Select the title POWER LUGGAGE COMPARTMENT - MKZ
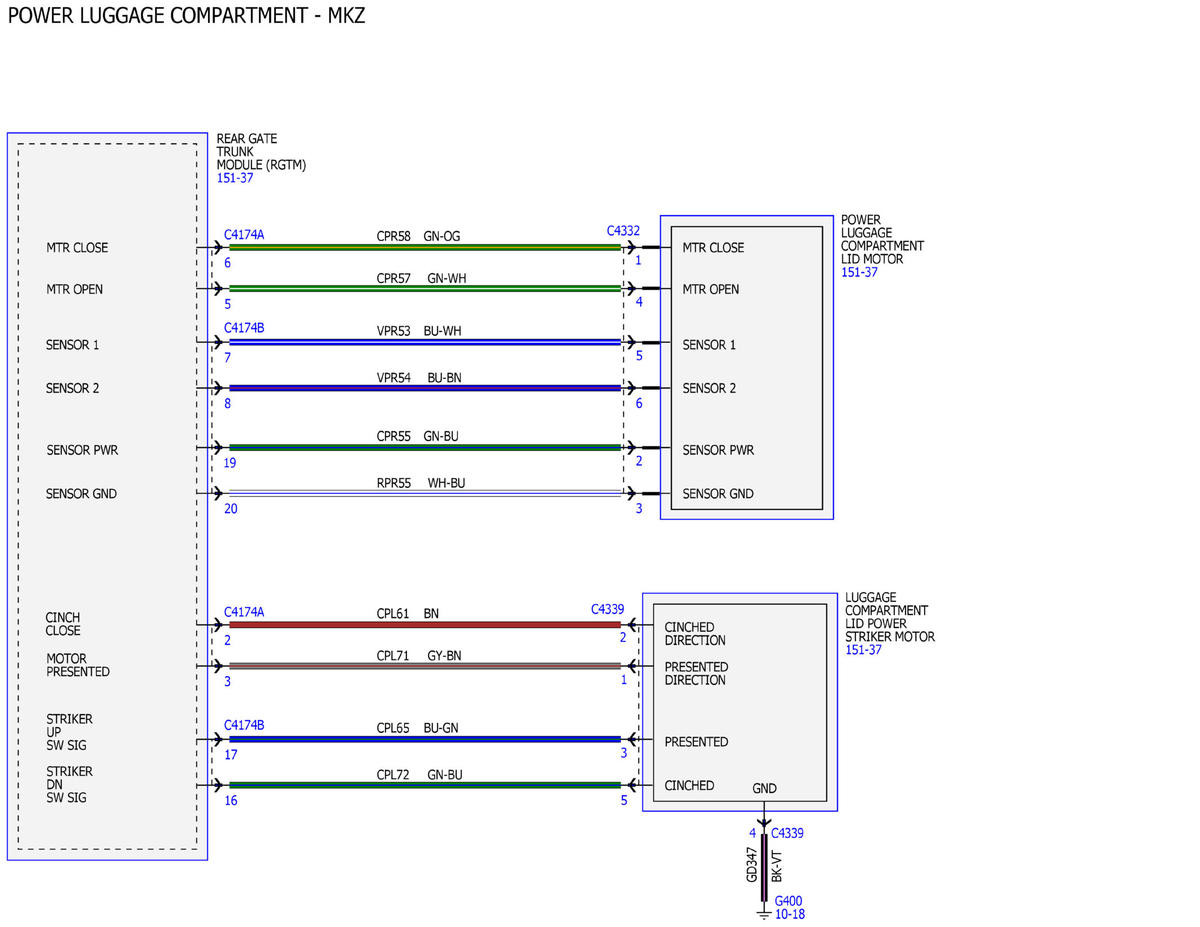This screenshot has width=1200, height=927. tap(186, 16)
